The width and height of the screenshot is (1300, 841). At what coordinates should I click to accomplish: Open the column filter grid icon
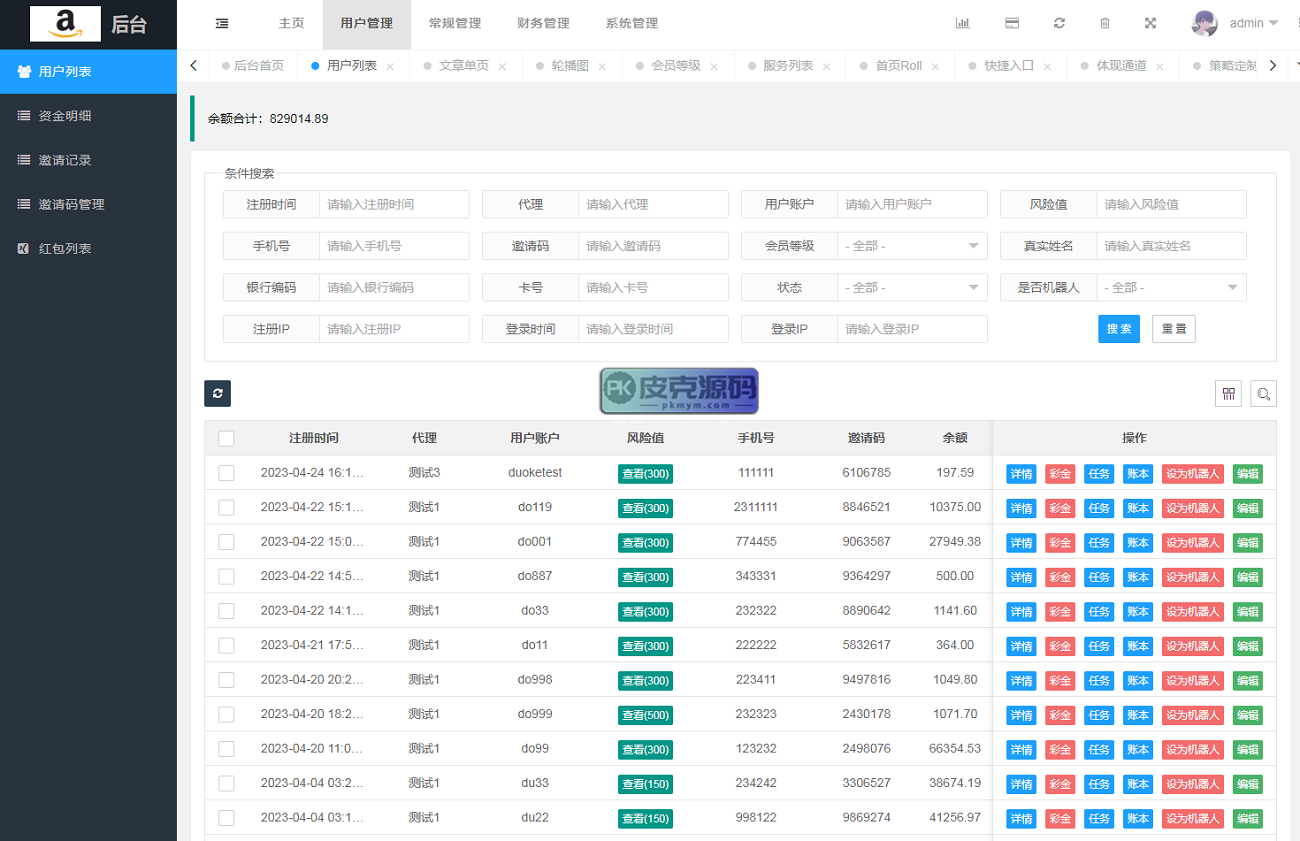[1228, 393]
